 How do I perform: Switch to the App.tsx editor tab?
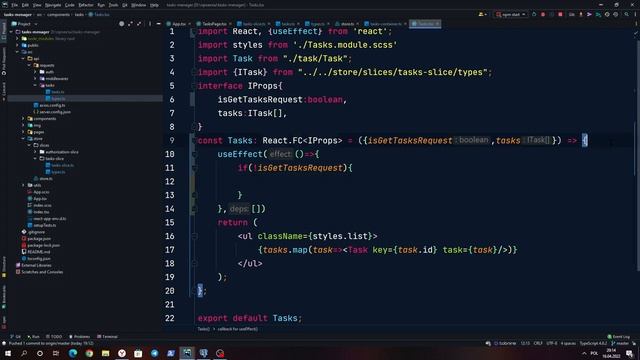(179, 24)
